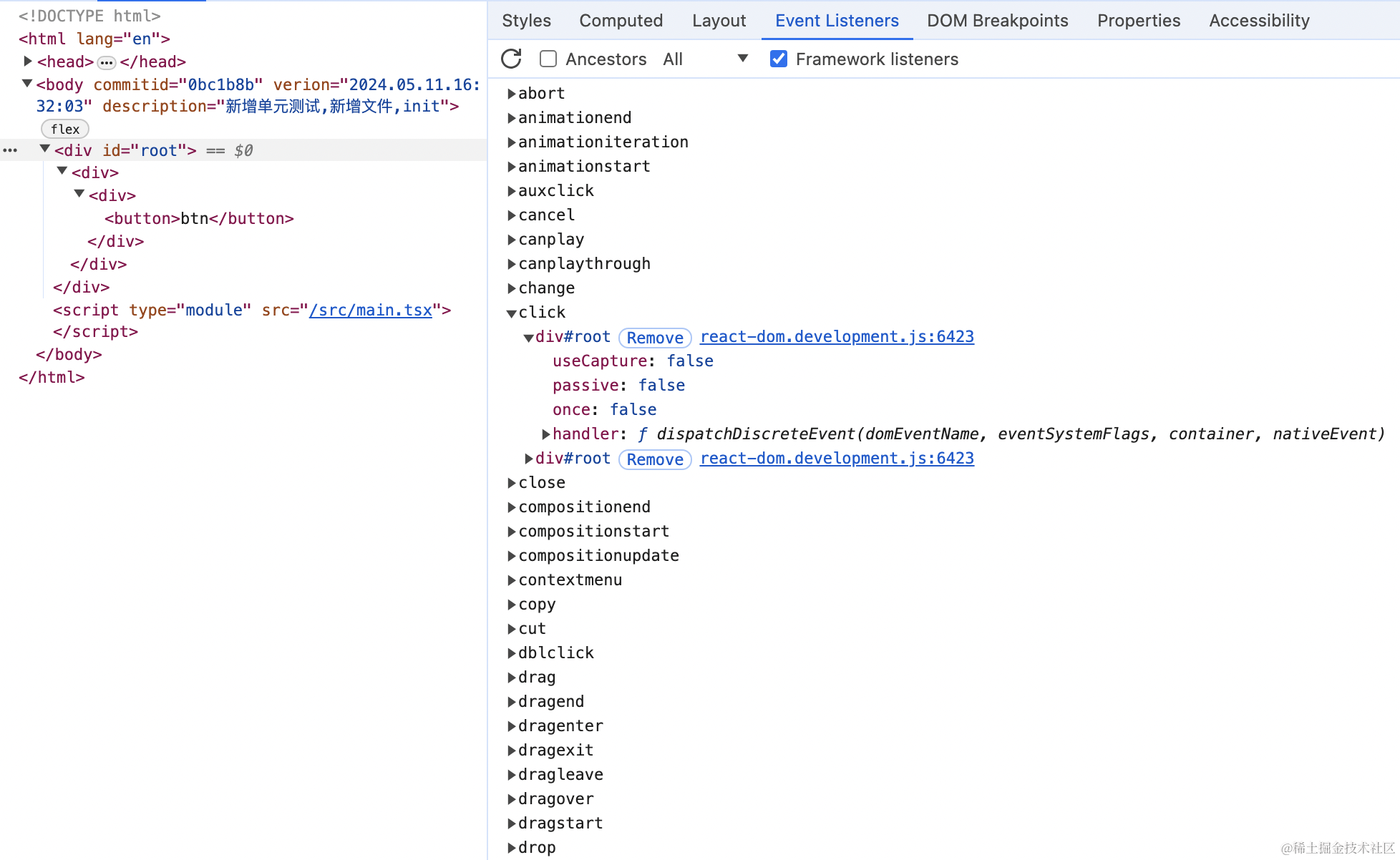Expand the auxclick event entry
The width and height of the screenshot is (1400, 860).
pyautogui.click(x=512, y=191)
